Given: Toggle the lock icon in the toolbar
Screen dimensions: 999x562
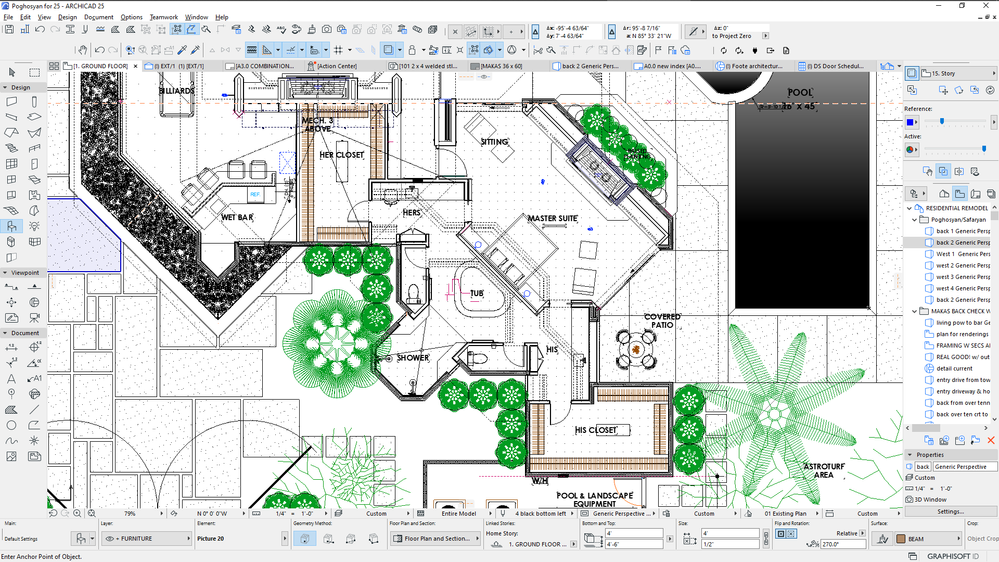Looking at the screenshot, I should [412, 50].
